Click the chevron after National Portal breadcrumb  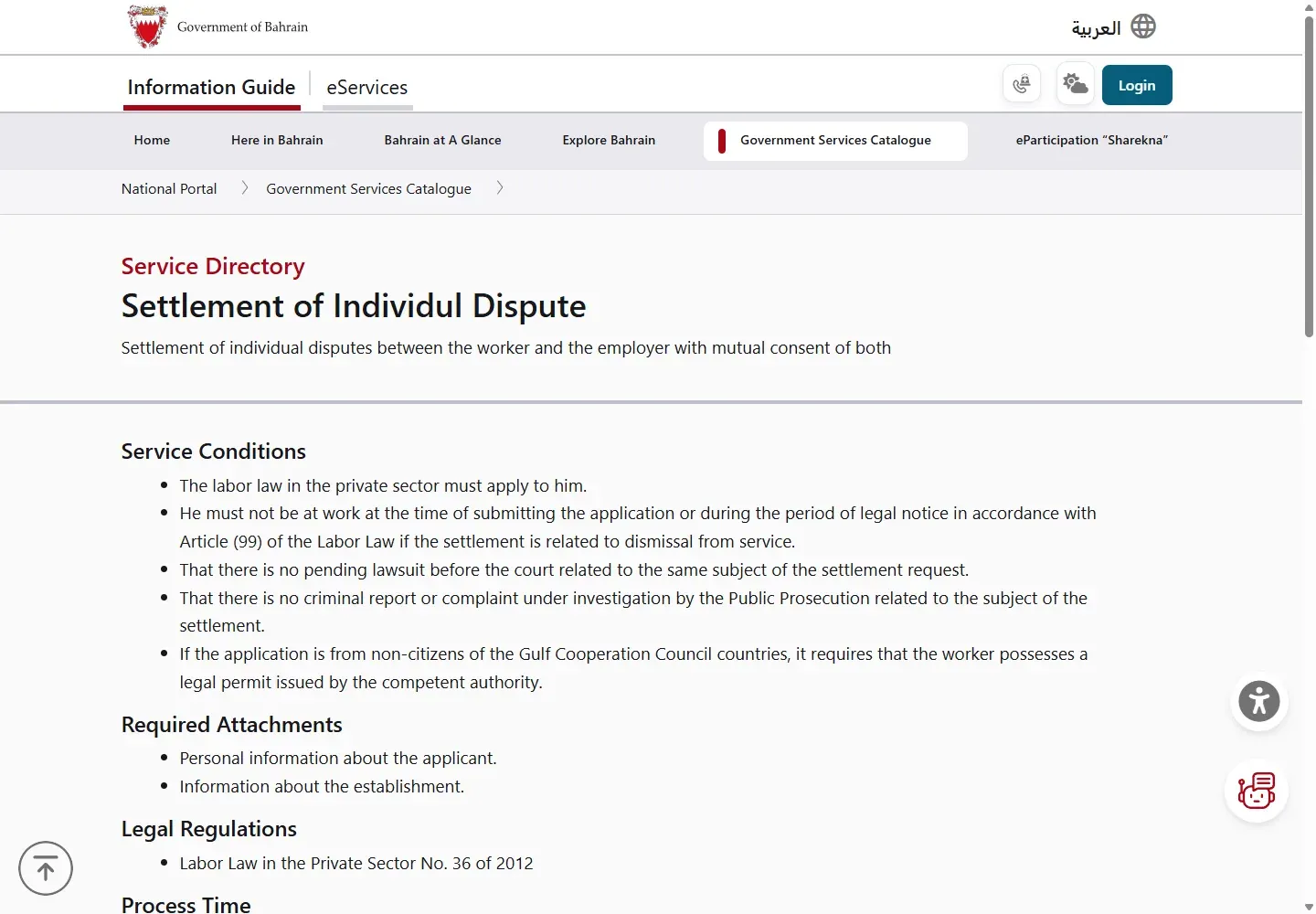244,188
